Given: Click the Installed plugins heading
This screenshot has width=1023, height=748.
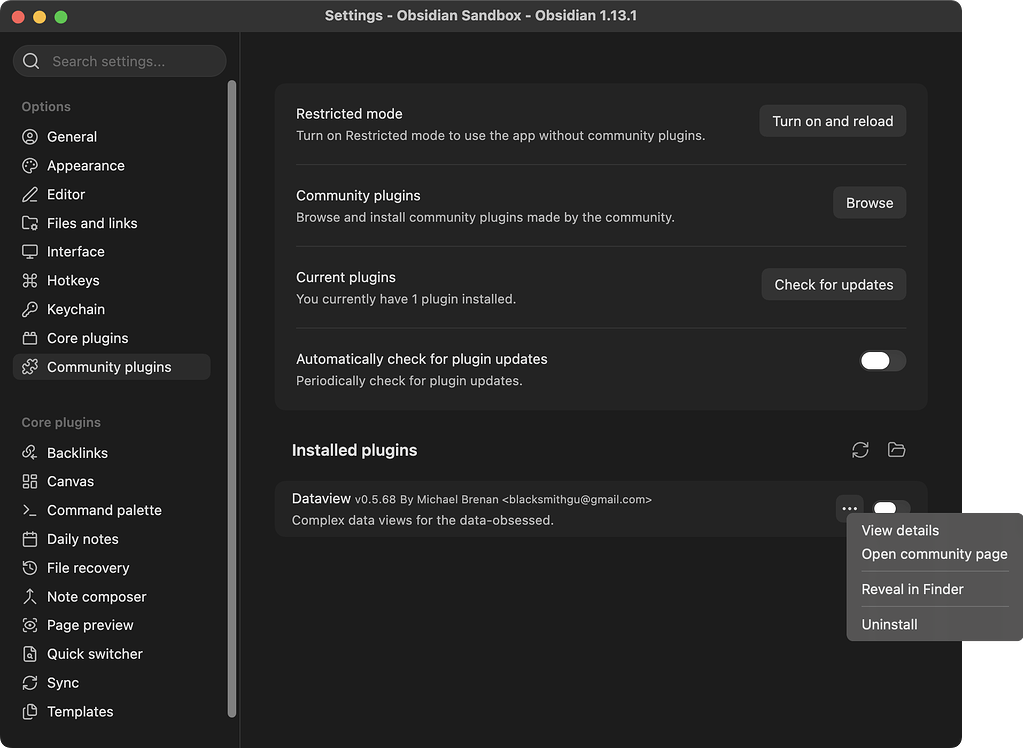Looking at the screenshot, I should point(354,450).
